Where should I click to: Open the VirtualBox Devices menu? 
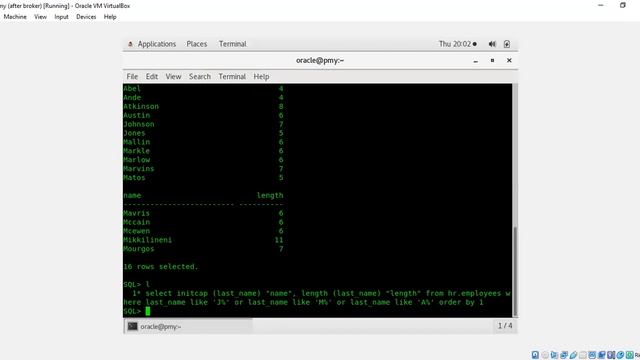[x=86, y=17]
